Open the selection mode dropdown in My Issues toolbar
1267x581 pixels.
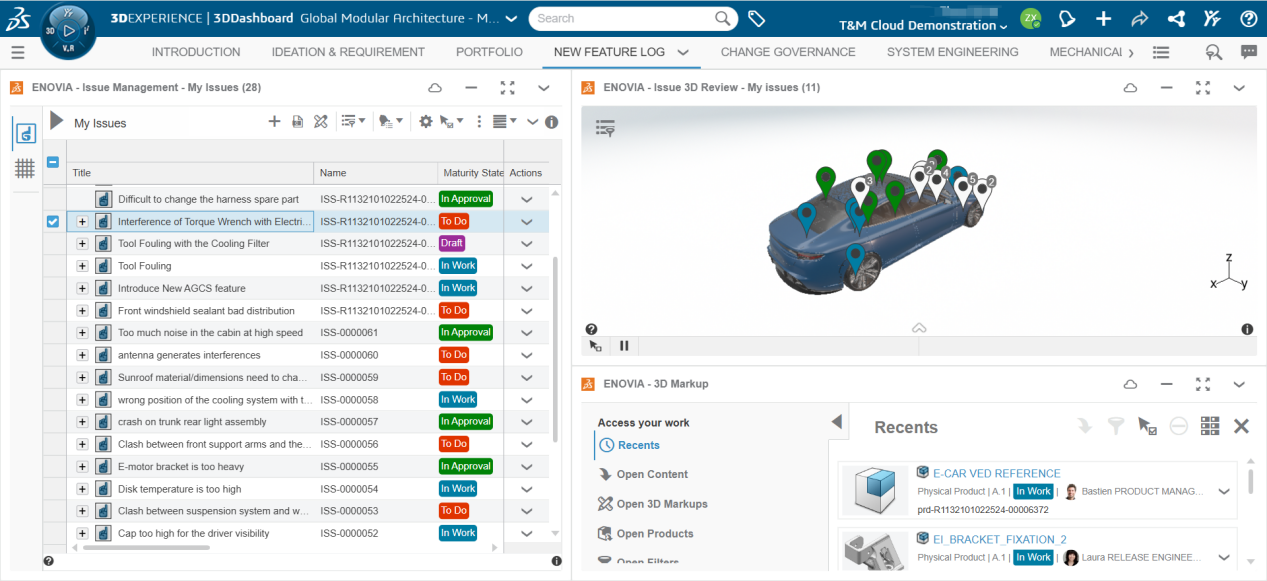tap(452, 121)
